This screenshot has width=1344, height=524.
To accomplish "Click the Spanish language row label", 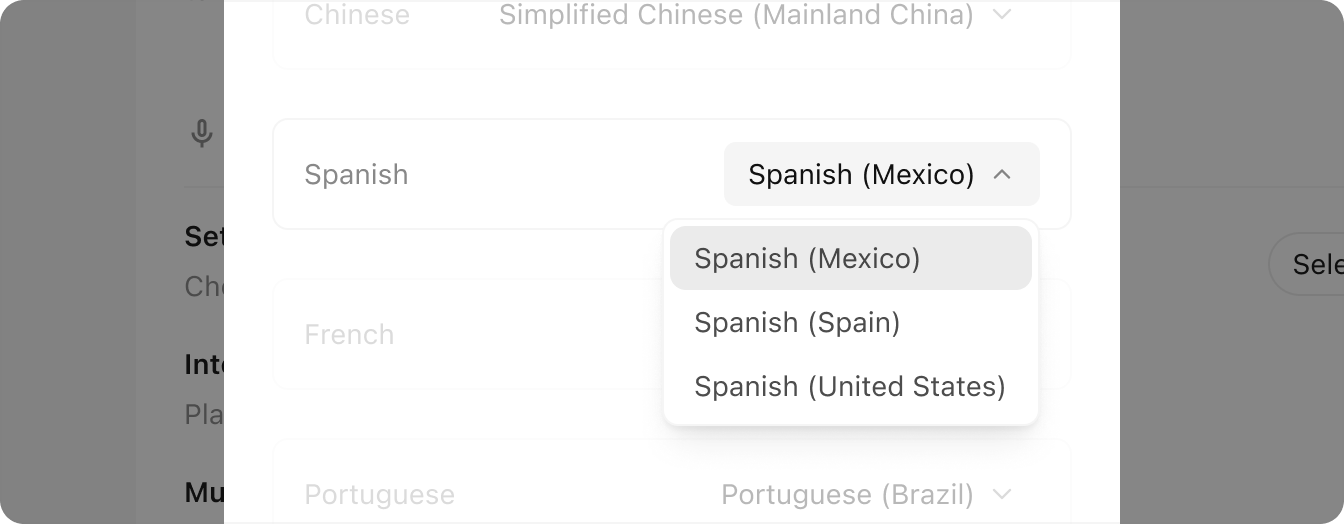I will click(356, 175).
